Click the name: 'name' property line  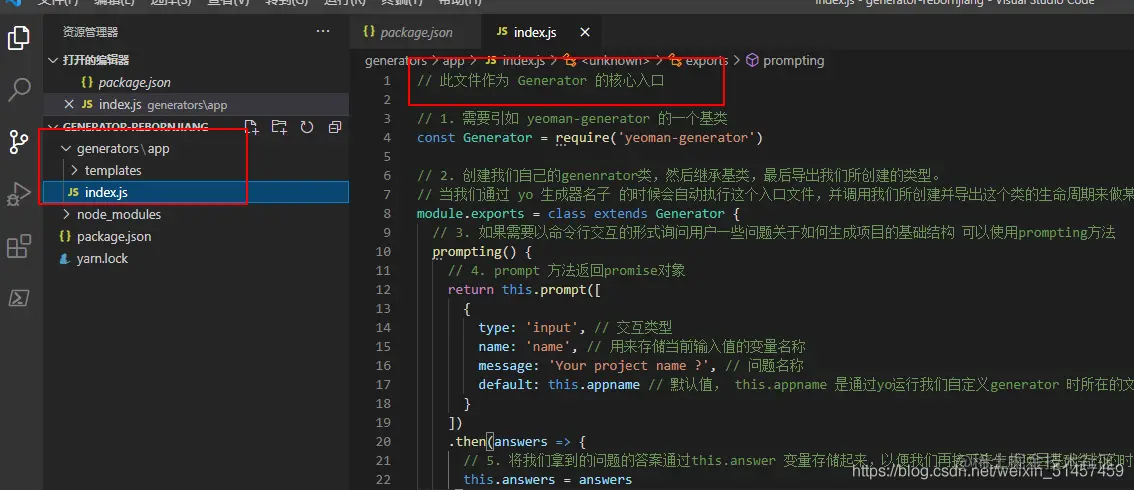click(528, 346)
